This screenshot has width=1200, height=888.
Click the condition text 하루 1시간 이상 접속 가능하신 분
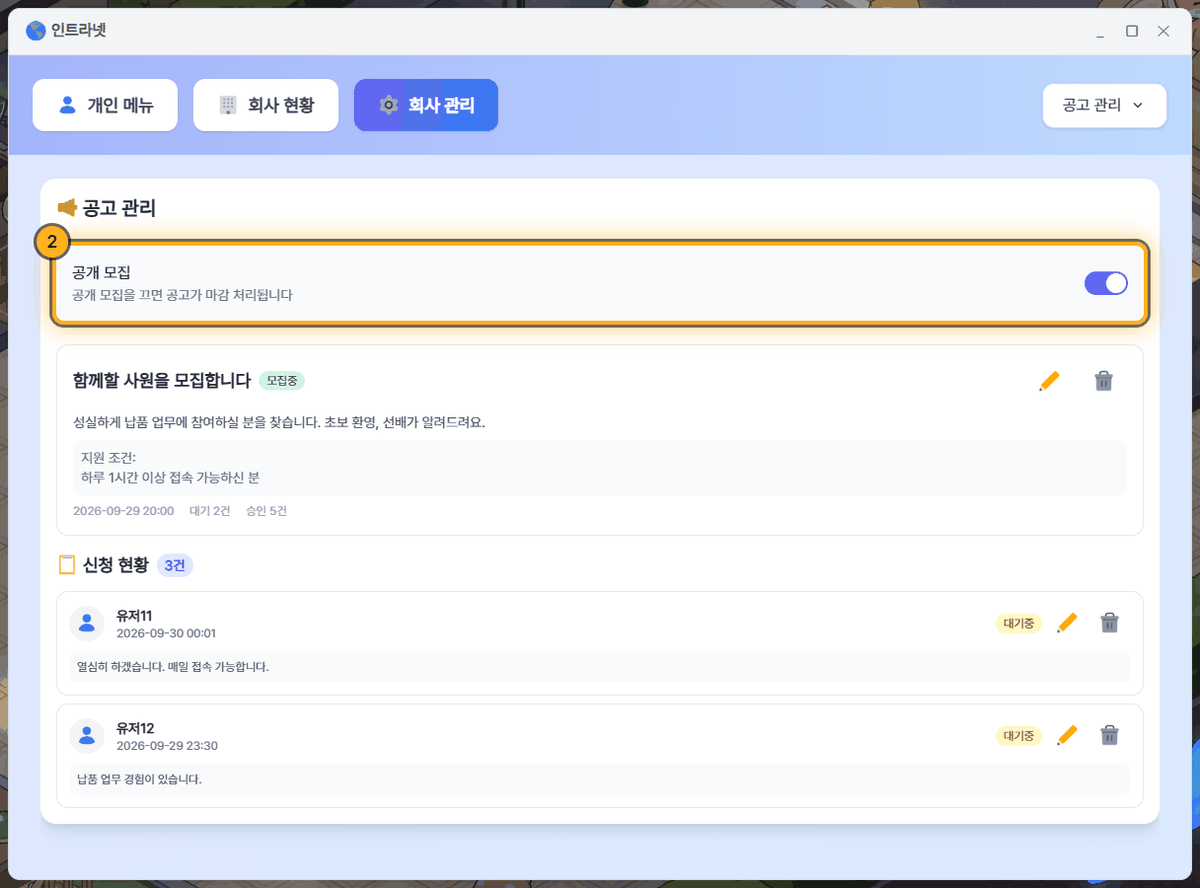pos(171,477)
